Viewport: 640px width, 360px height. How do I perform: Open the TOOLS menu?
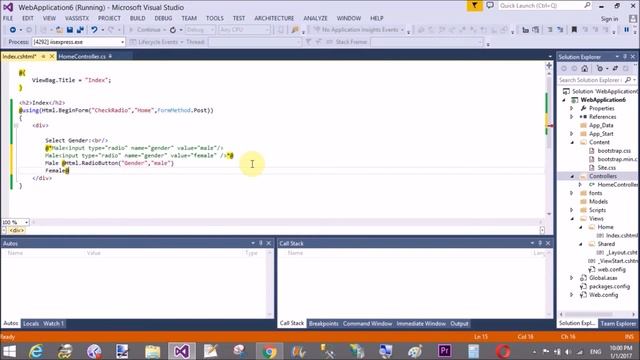215,18
